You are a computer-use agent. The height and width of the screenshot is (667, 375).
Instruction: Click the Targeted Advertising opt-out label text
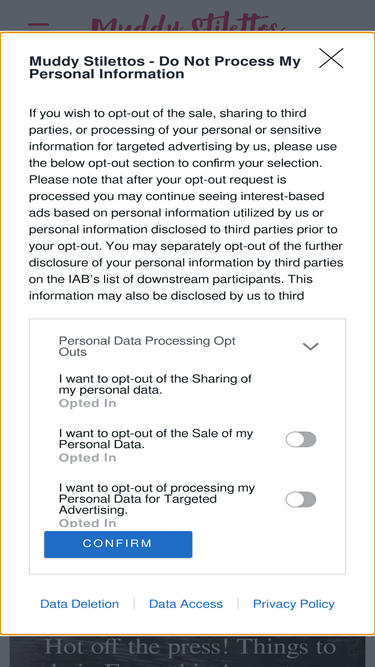[157, 499]
